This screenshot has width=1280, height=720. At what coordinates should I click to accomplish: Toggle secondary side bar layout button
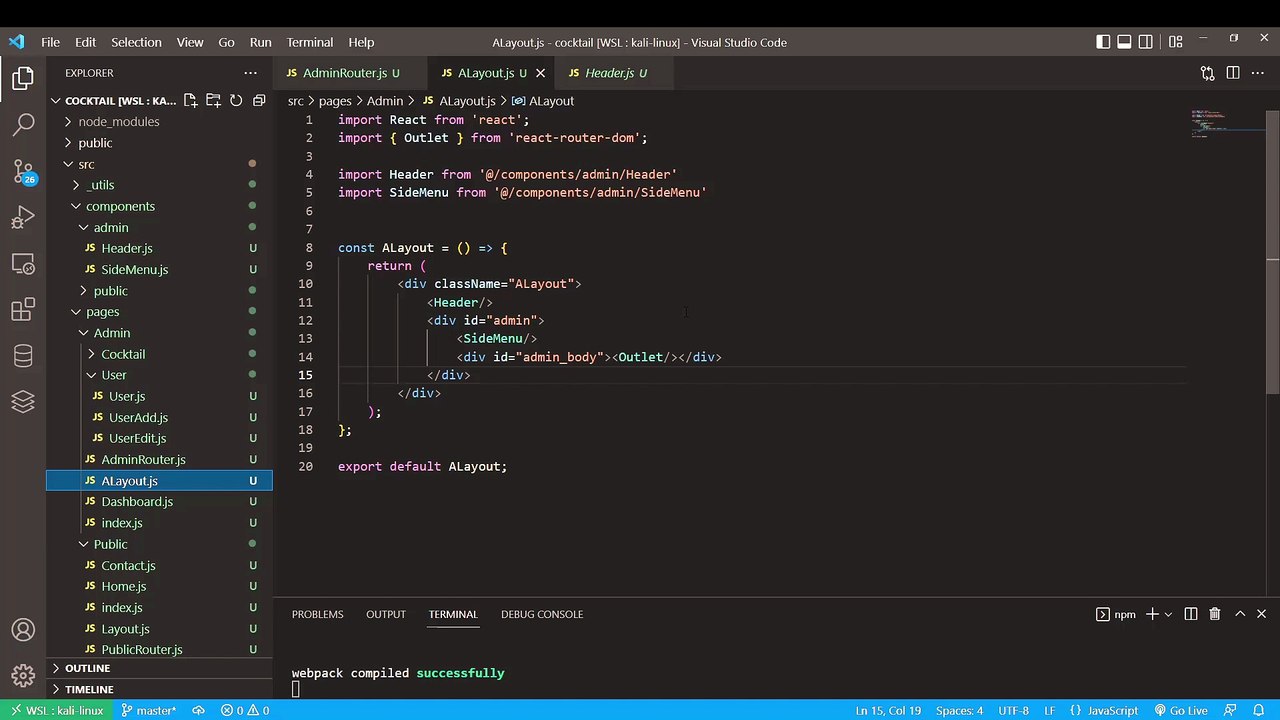point(1146,42)
